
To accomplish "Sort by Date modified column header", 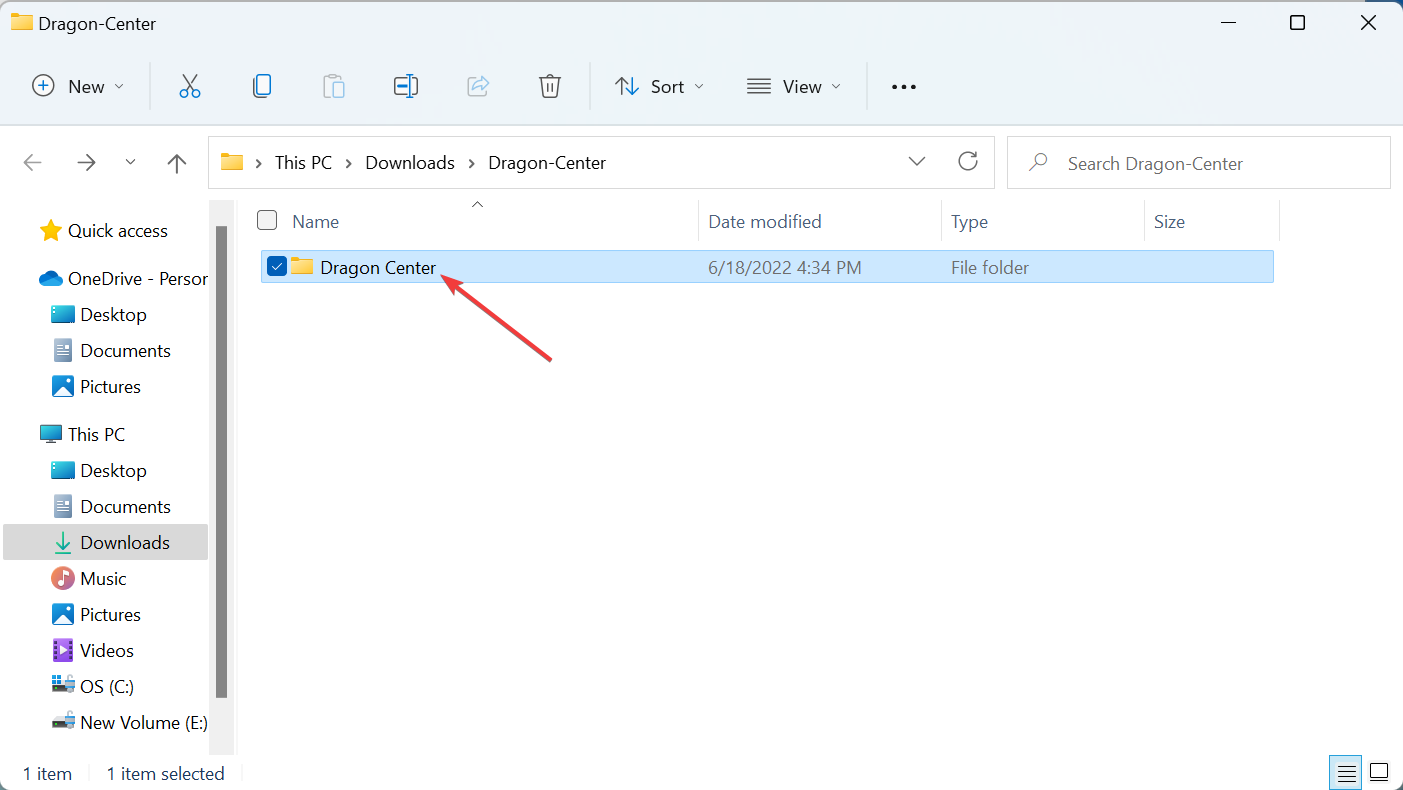I will (x=765, y=221).
